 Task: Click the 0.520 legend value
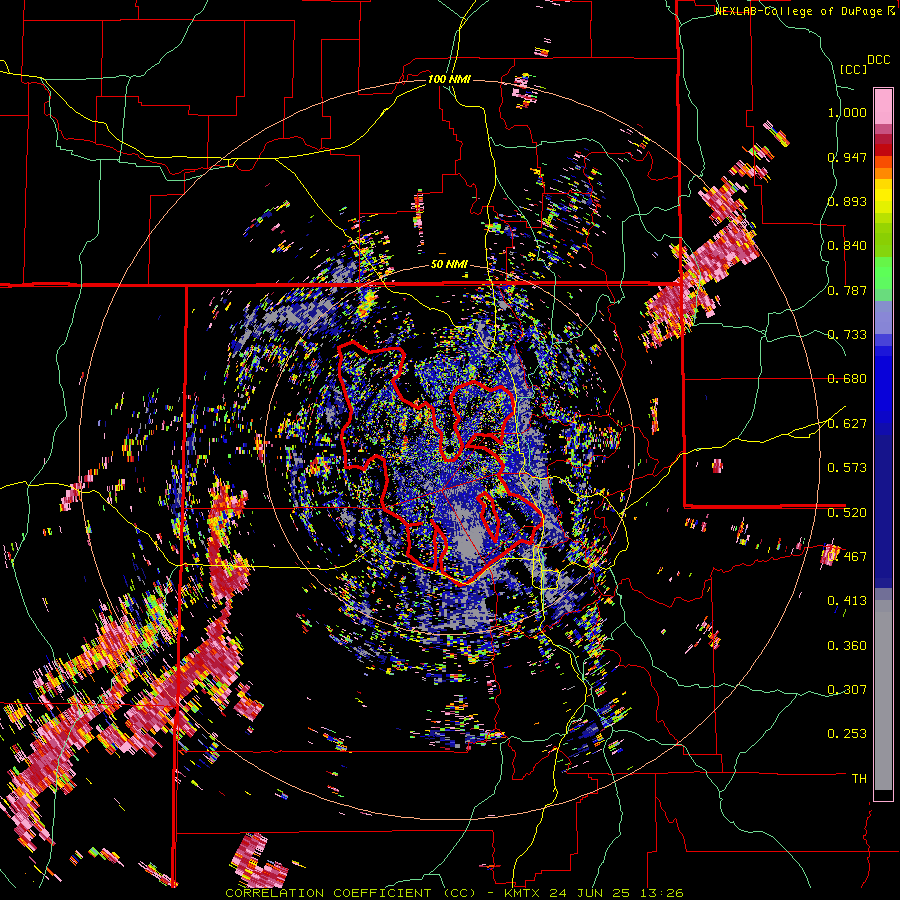[847, 512]
